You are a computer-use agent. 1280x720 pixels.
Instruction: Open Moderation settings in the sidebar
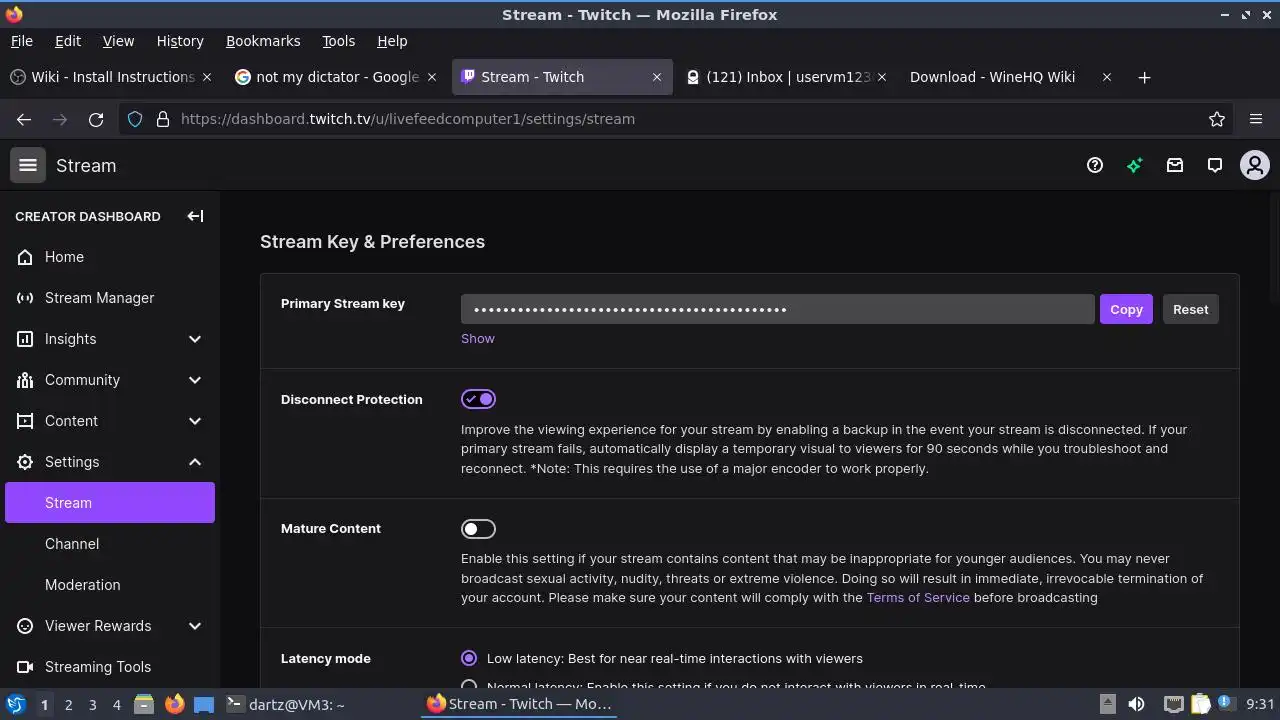[110, 585]
